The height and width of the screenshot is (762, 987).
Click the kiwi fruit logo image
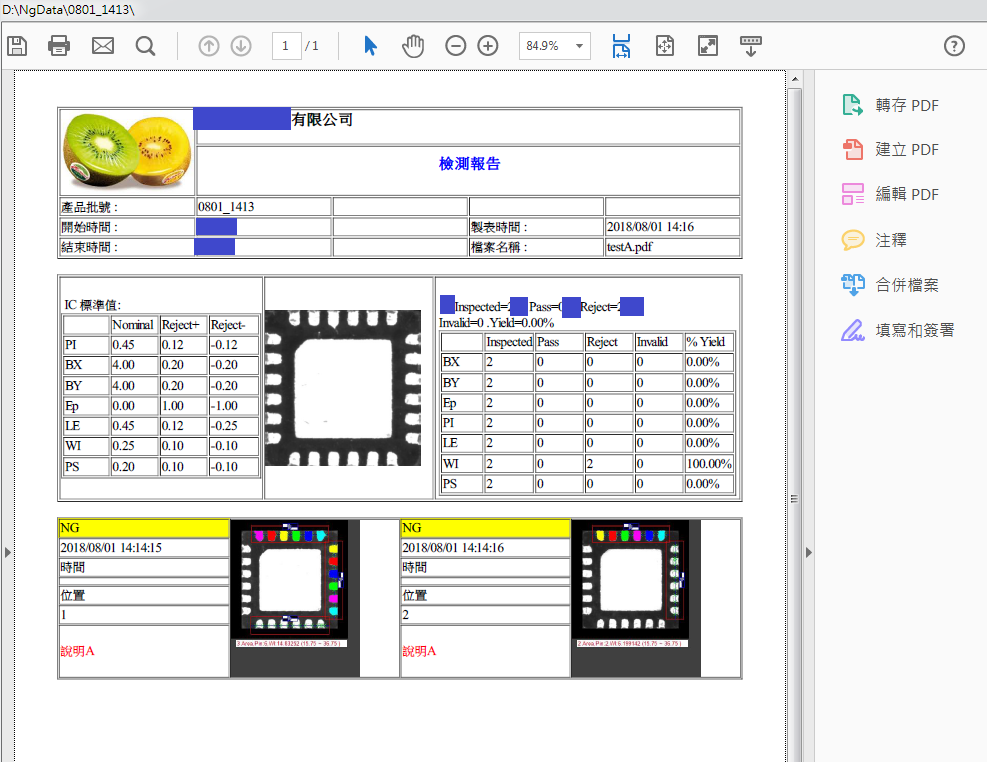point(127,152)
